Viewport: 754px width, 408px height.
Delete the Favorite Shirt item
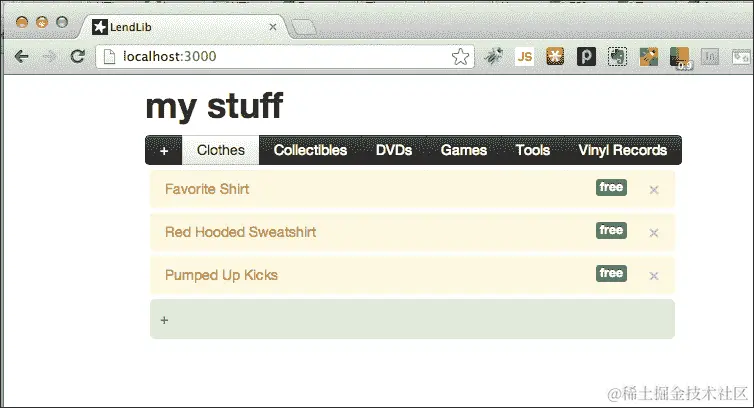tap(653, 190)
